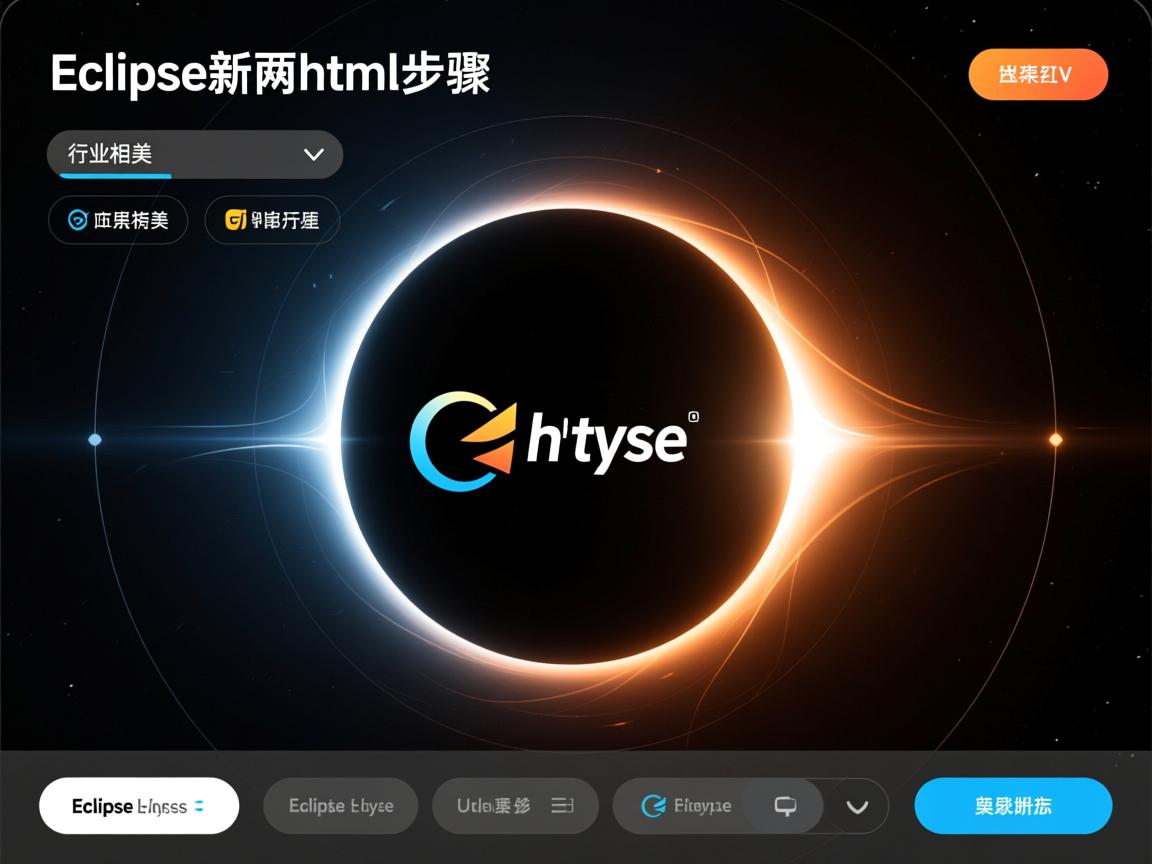Select the white Eclipse tab
The image size is (1152, 864).
138,805
